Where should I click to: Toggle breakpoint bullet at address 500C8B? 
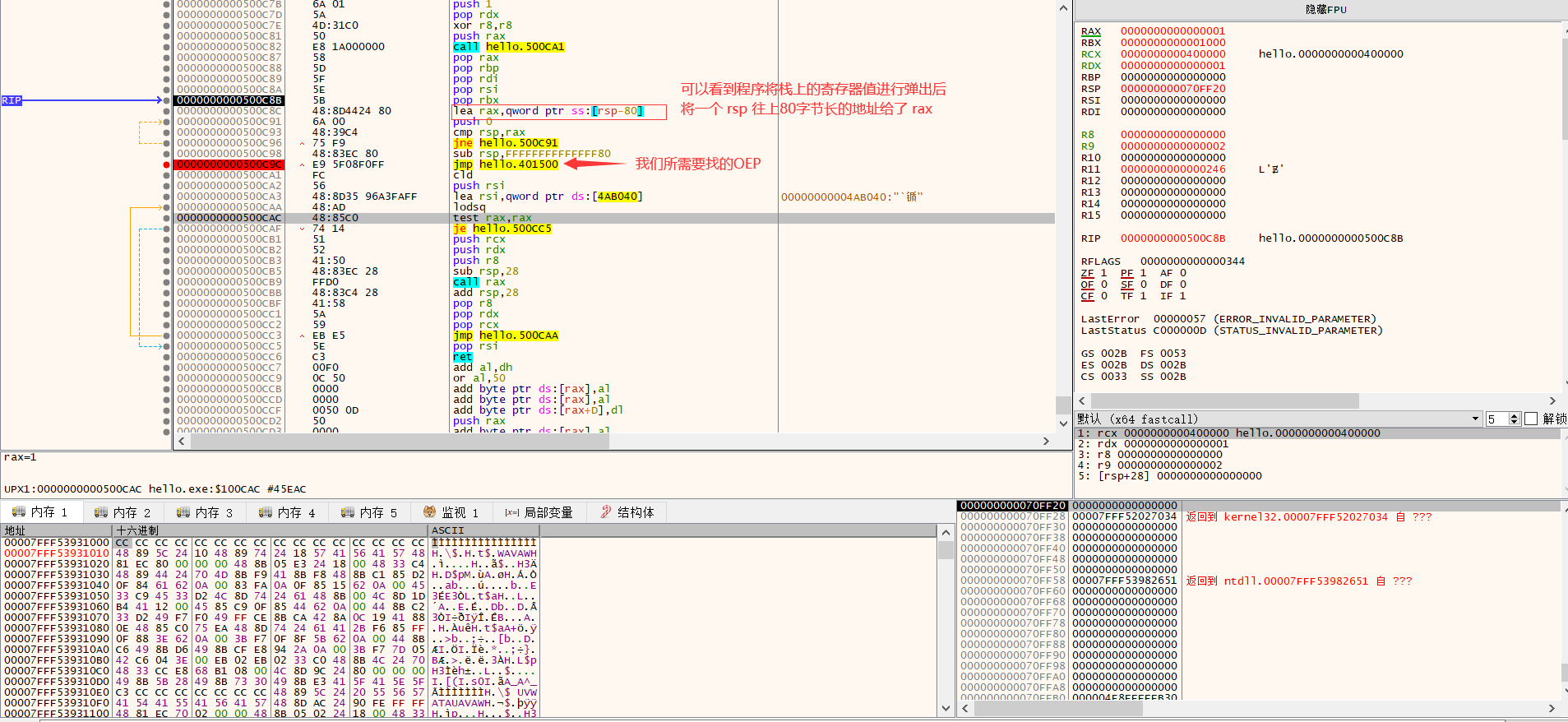pyautogui.click(x=167, y=100)
